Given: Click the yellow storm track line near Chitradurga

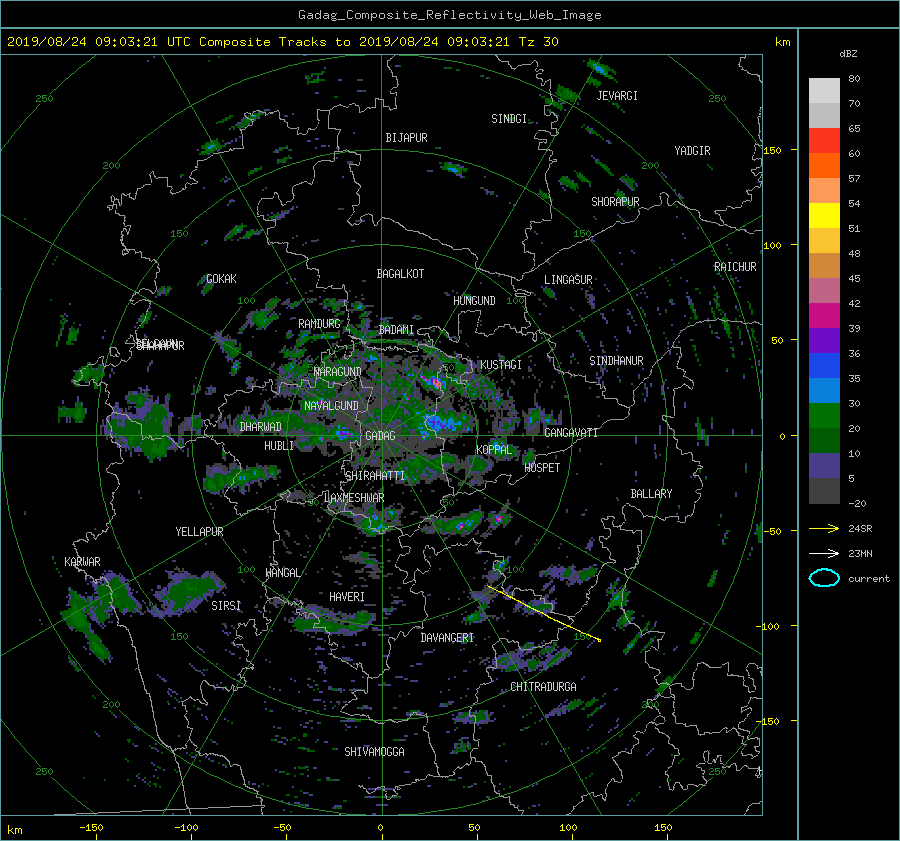Looking at the screenshot, I should (544, 613).
